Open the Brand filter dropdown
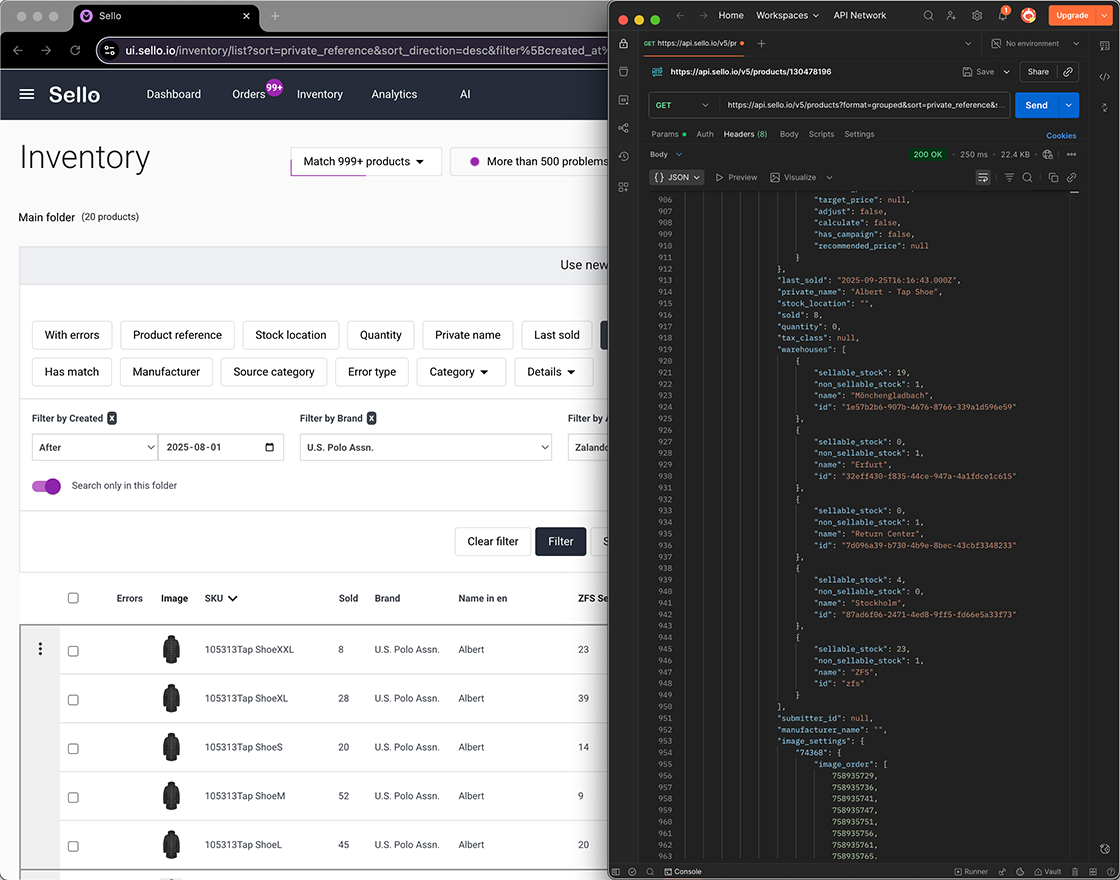The width and height of the screenshot is (1120, 880). [x=426, y=447]
